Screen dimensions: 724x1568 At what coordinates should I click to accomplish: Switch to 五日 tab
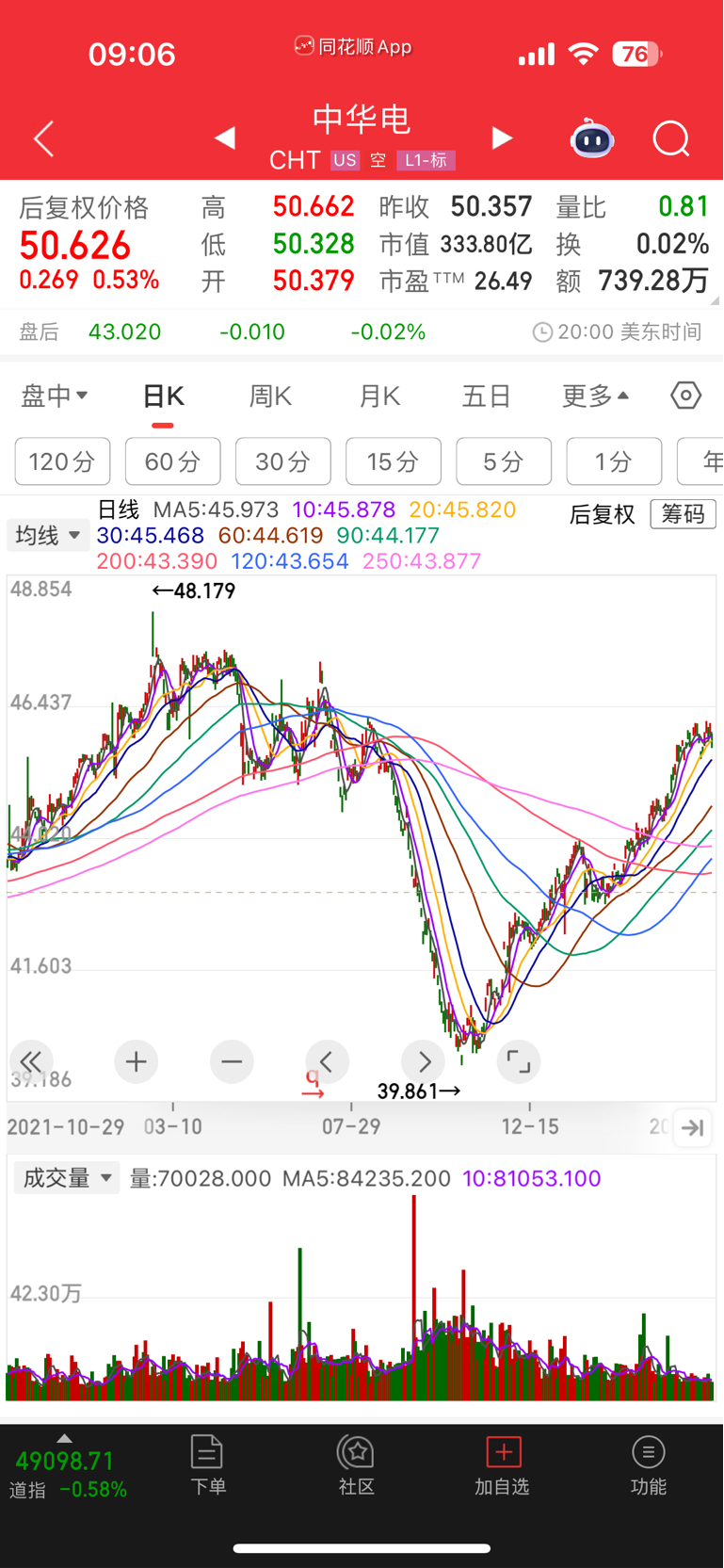486,396
